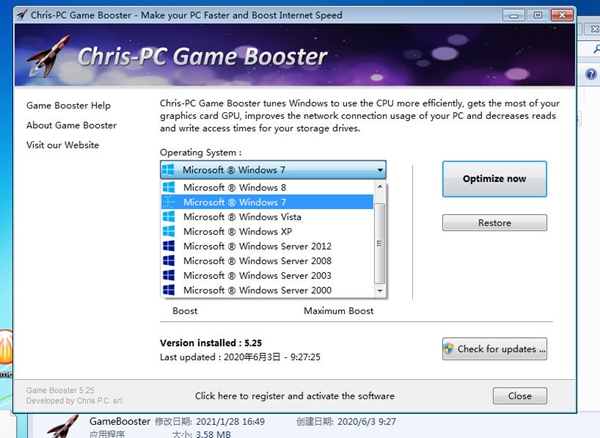Click the rocket logo in the banner
This screenshot has height=438, width=600.
[x=49, y=56]
